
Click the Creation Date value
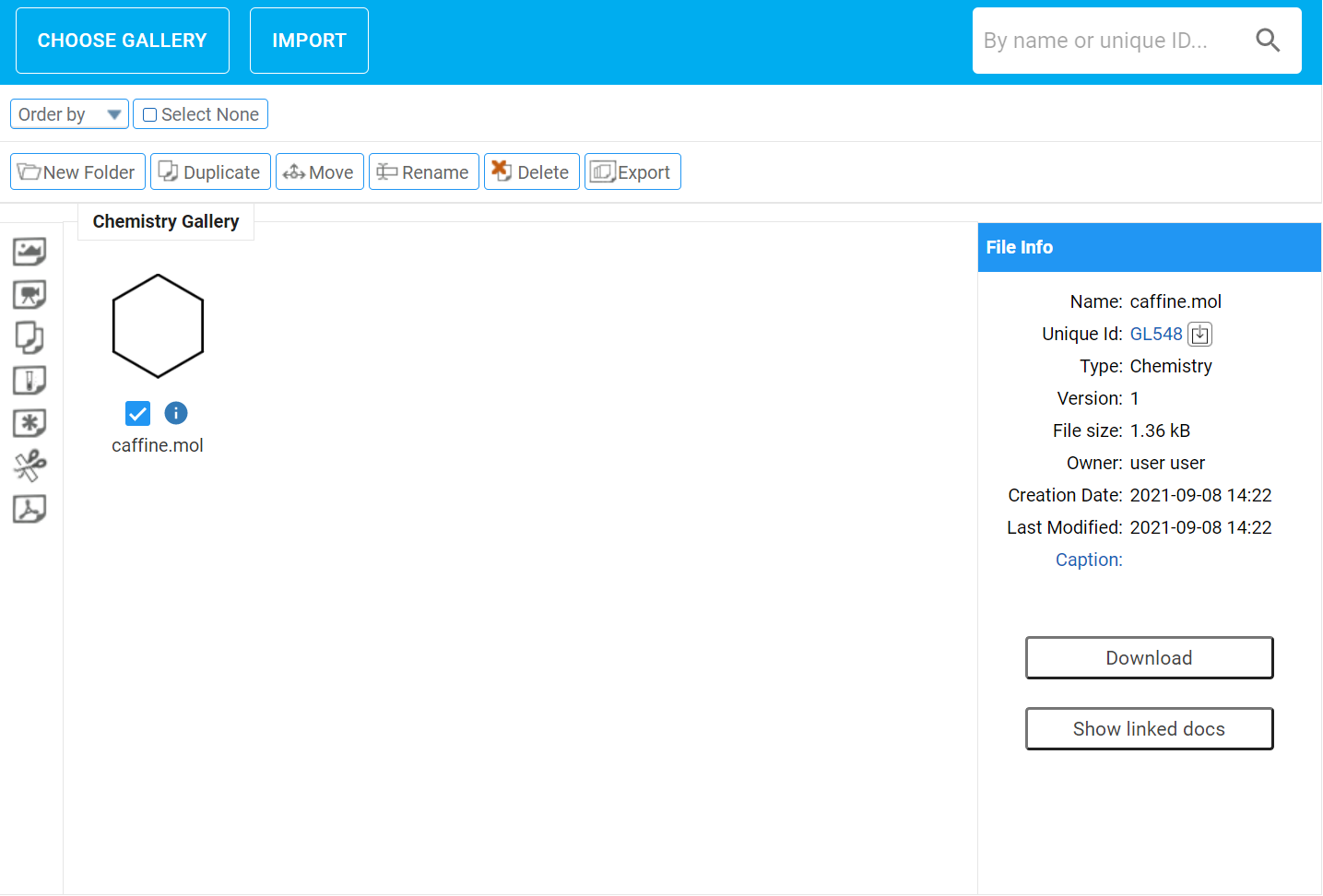pos(1200,495)
